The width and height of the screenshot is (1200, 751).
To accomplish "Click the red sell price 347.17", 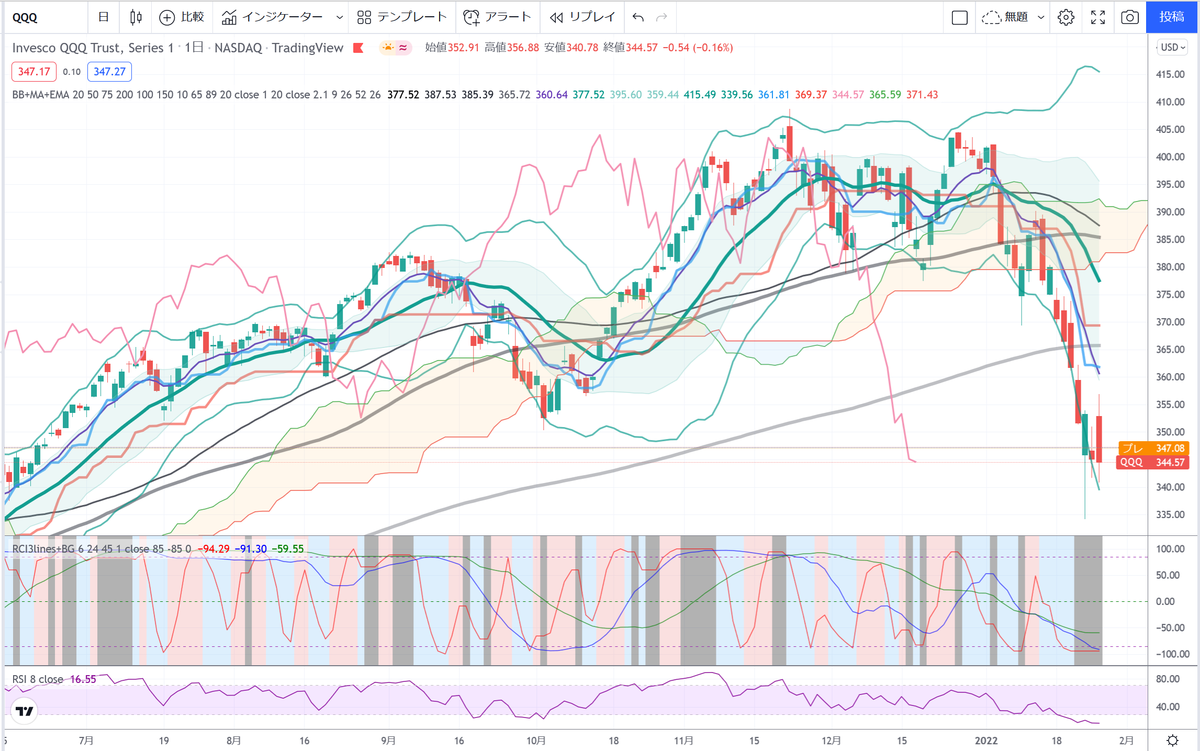I will [x=32, y=71].
